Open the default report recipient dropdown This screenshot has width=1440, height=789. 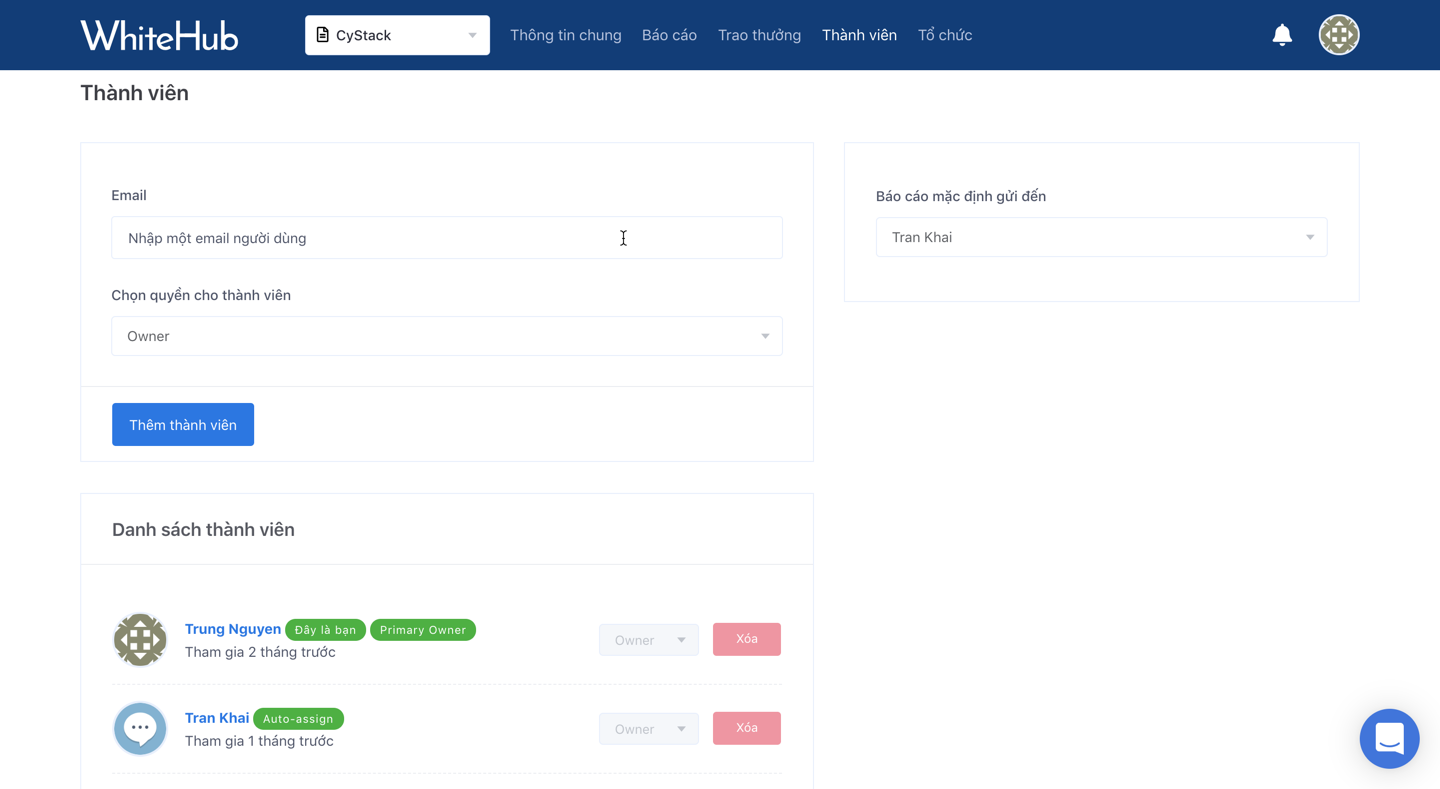[x=1101, y=237]
